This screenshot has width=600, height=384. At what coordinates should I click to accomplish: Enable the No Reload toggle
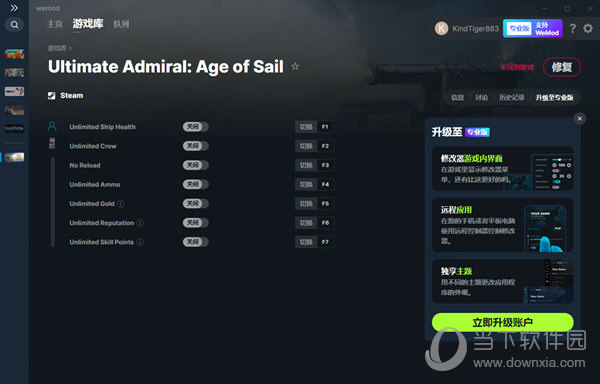196,165
